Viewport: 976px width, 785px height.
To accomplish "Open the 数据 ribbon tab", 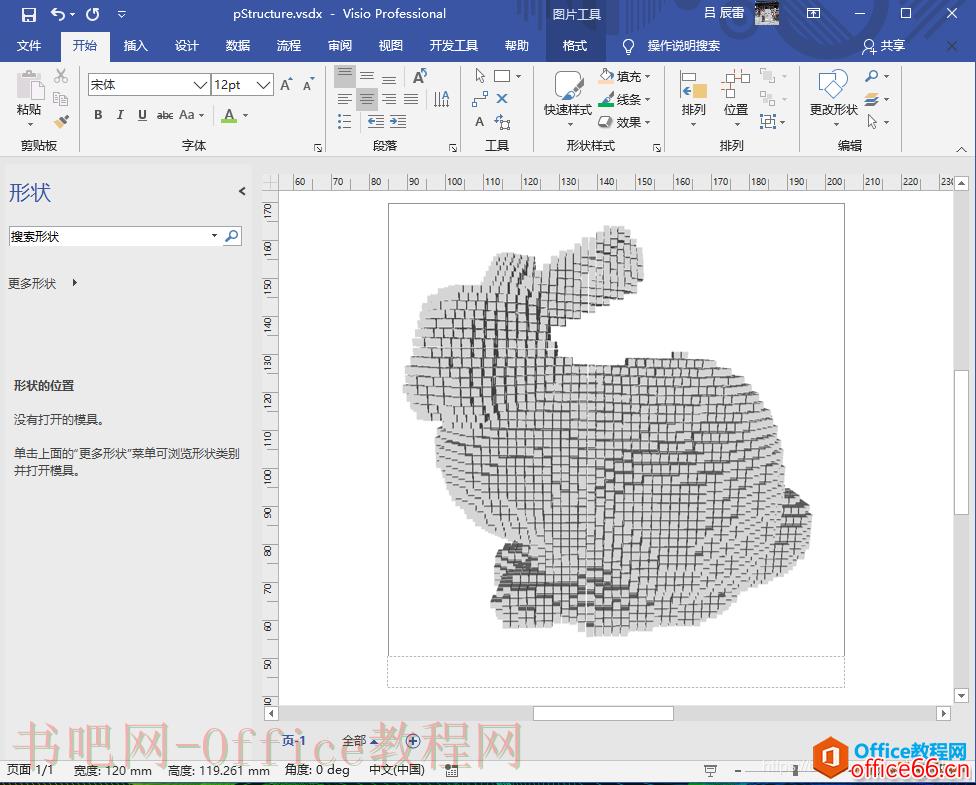I will click(238, 45).
